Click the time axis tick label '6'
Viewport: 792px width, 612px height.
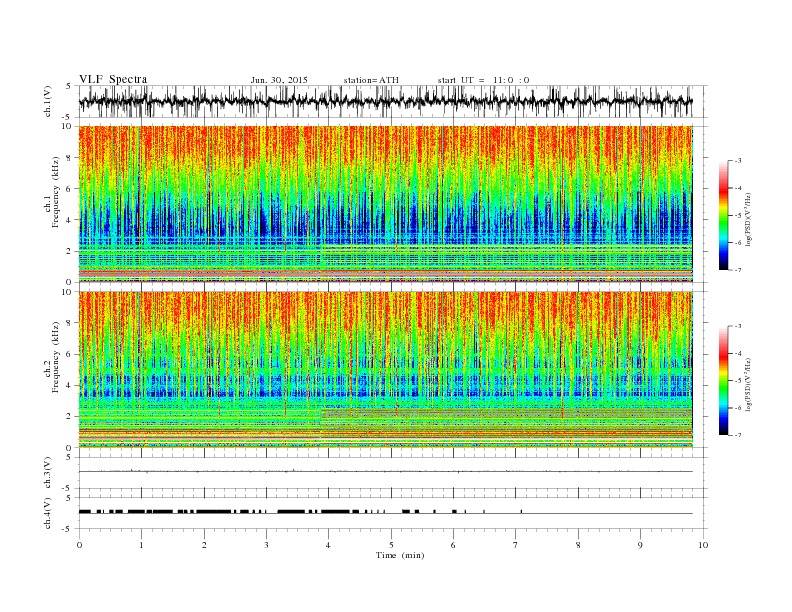(x=453, y=545)
